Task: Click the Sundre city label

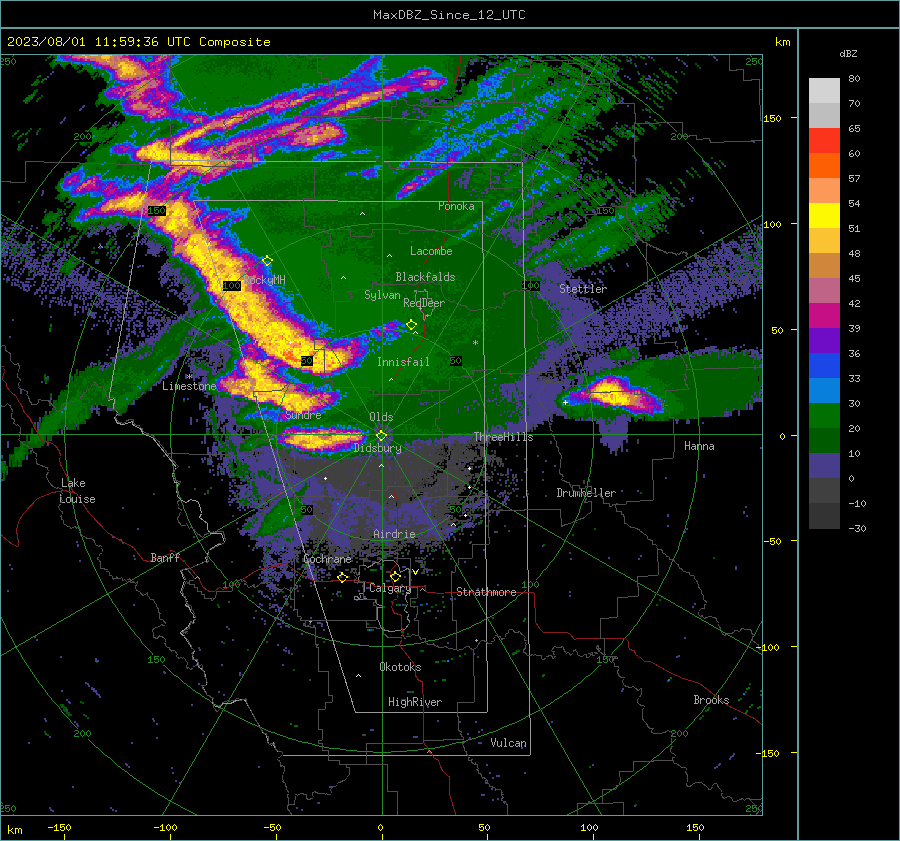Action: (x=304, y=414)
